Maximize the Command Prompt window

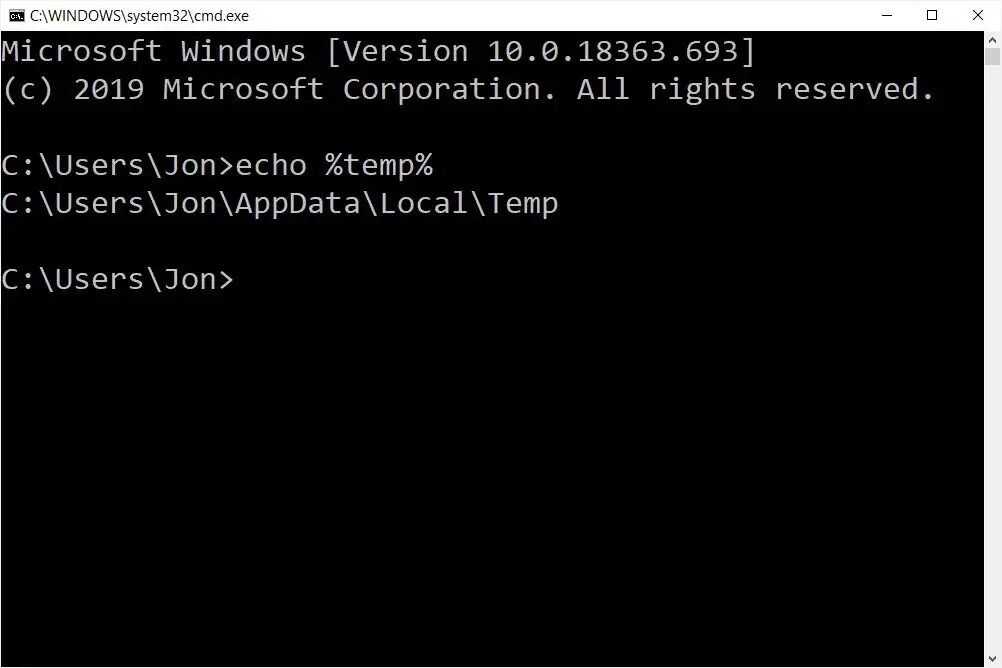tap(932, 15)
